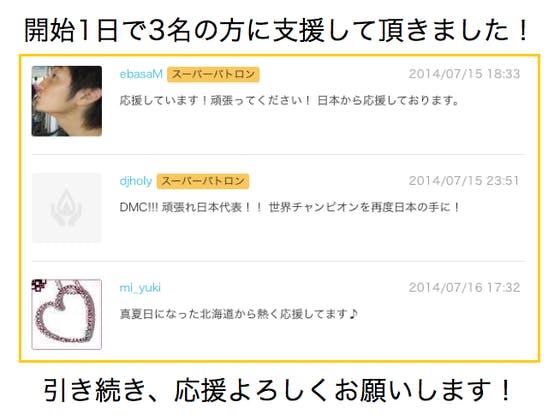Open ebasaM's profile photo avatar
Image resolution: width=560 pixels, height=420 pixels.
coord(67,101)
